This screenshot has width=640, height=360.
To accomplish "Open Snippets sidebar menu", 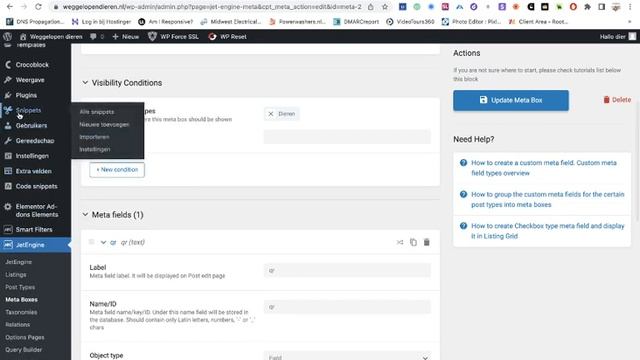I will point(28,110).
